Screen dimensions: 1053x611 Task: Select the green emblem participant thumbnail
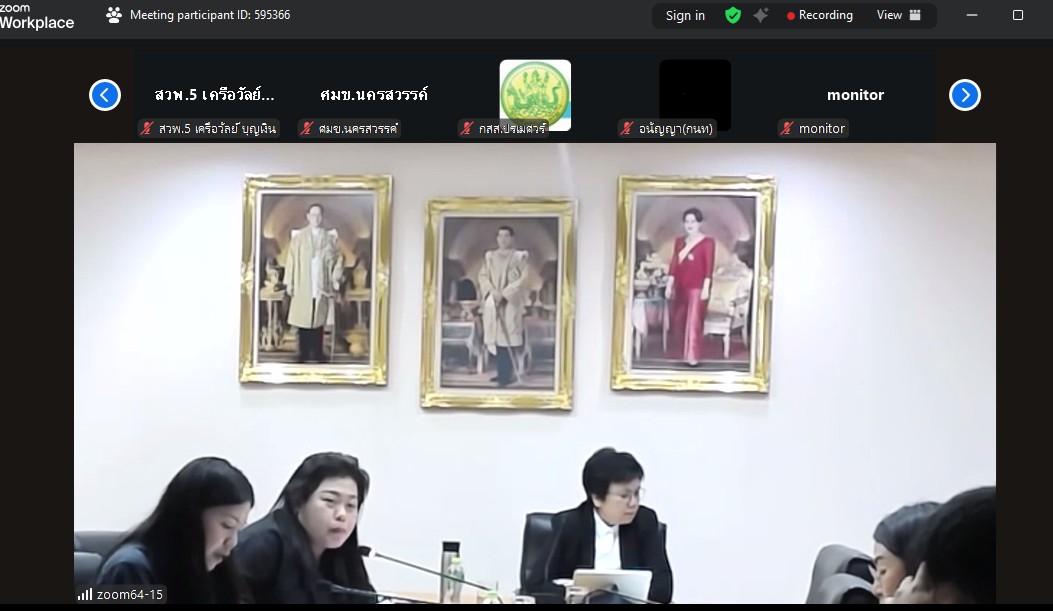(x=535, y=94)
